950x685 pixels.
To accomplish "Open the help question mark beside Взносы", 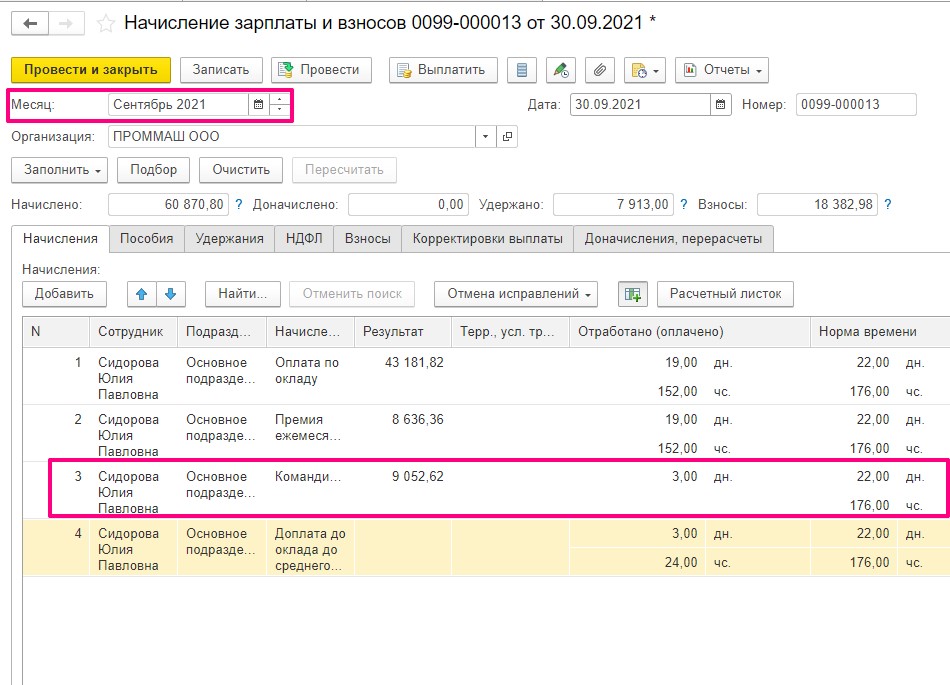I will (888, 205).
